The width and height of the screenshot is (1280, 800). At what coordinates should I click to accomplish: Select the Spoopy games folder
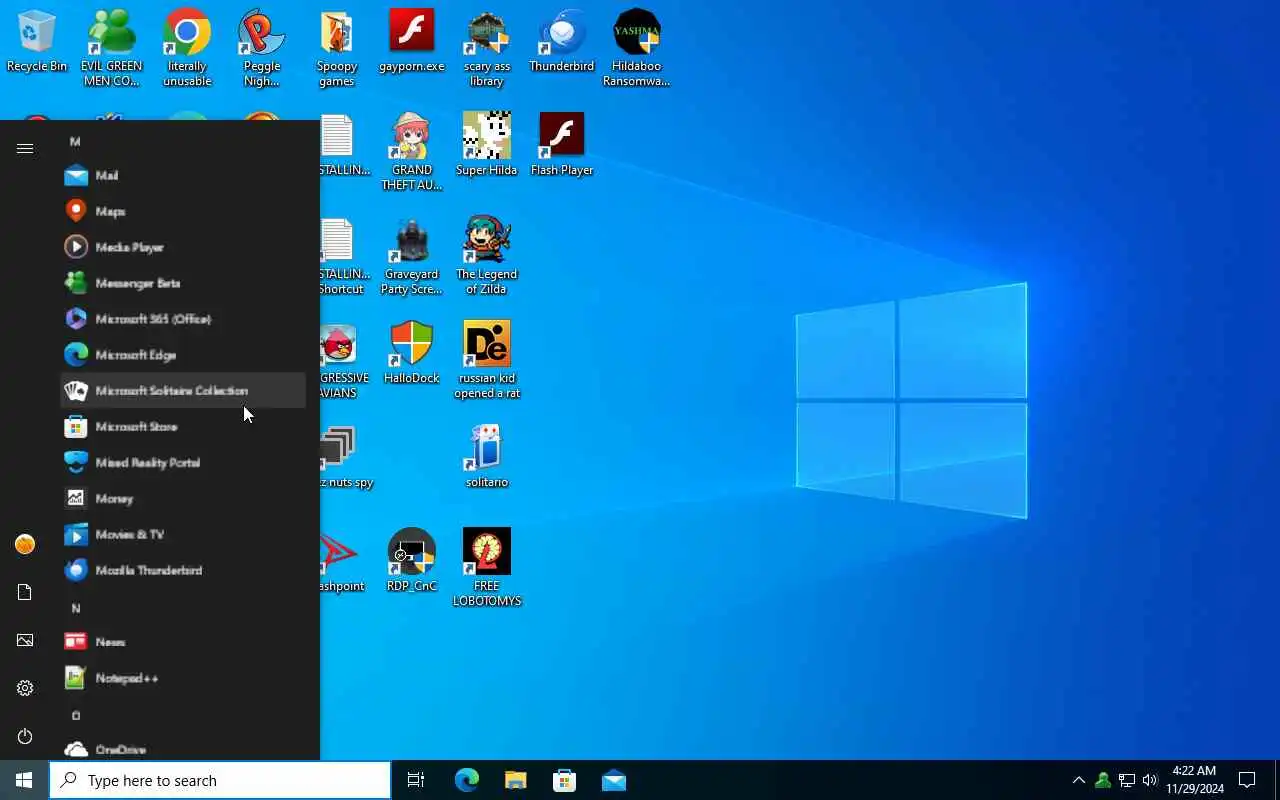(337, 48)
